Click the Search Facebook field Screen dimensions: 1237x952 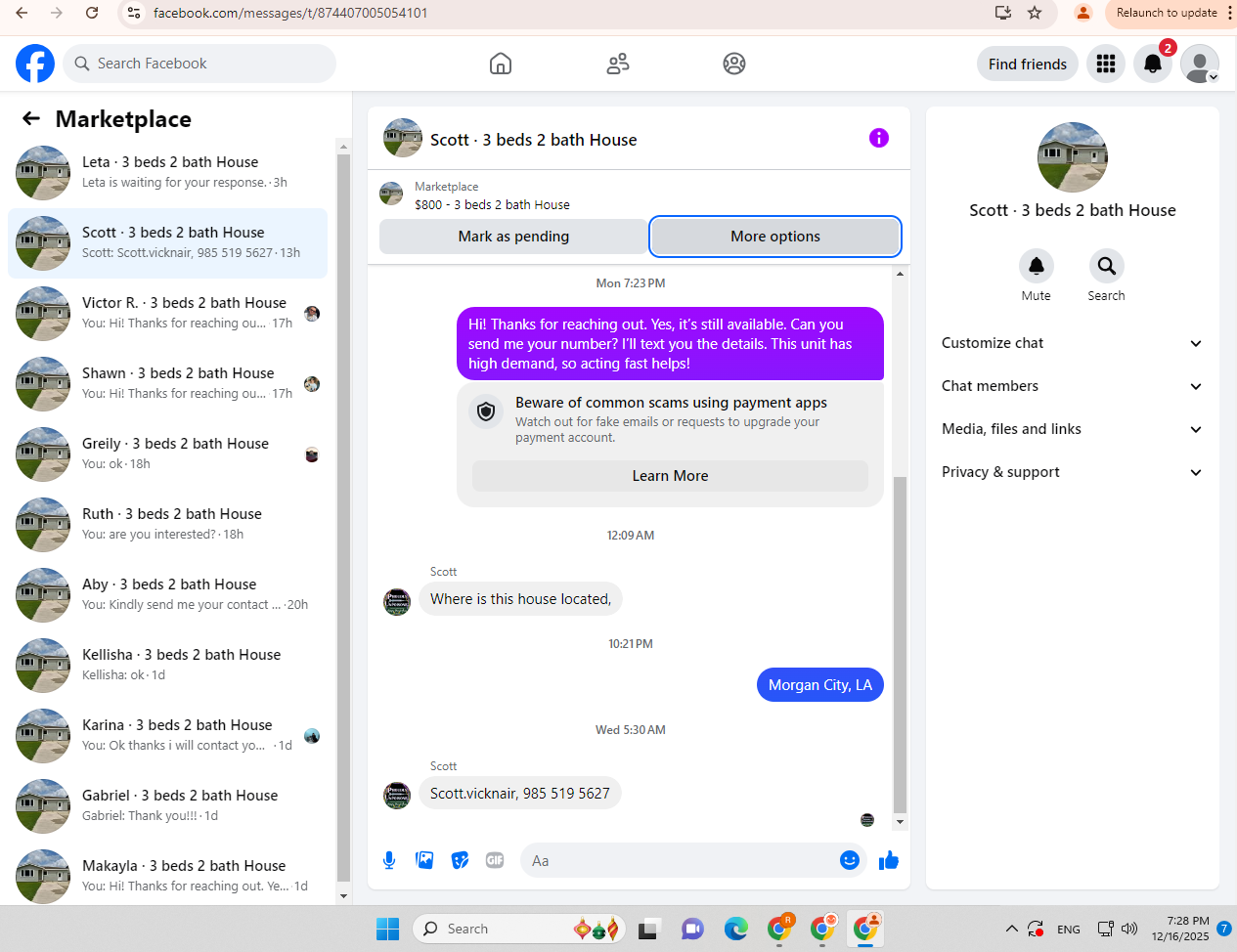click(199, 64)
